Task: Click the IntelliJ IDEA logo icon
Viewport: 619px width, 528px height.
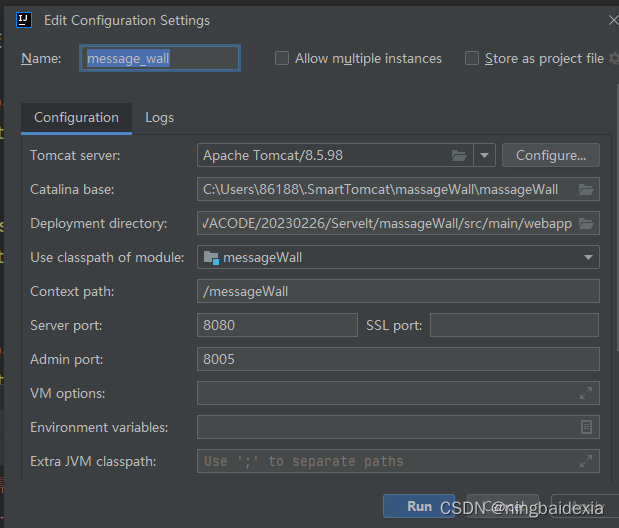Action: coord(24,20)
